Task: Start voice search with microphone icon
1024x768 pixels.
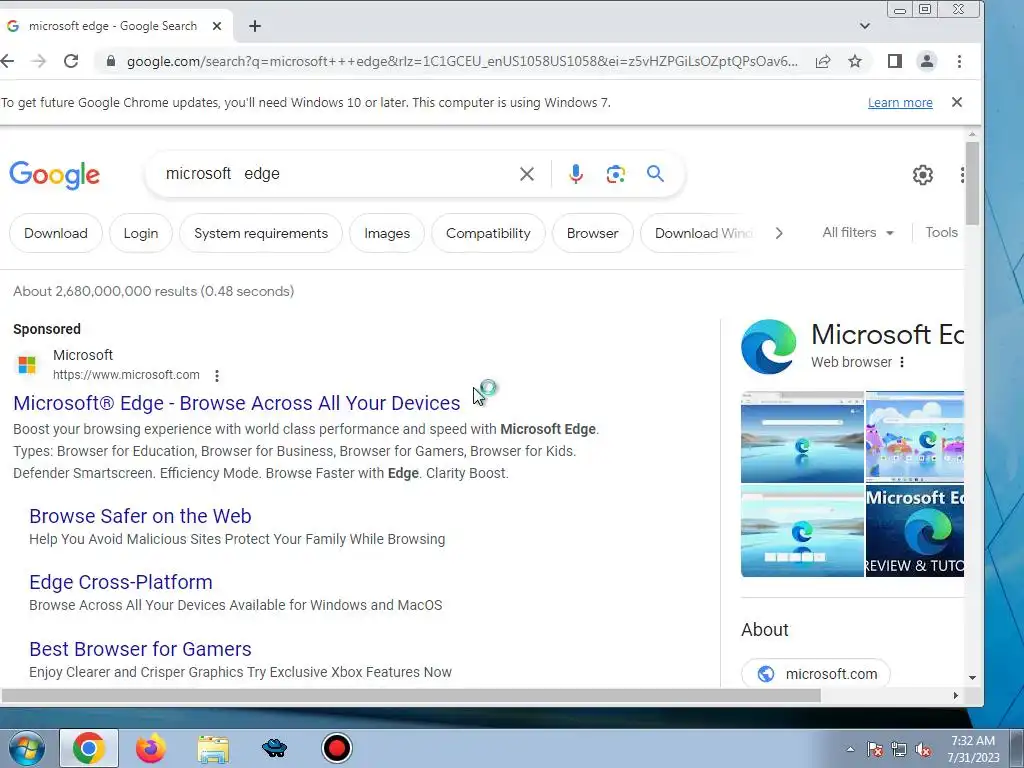Action: (575, 174)
